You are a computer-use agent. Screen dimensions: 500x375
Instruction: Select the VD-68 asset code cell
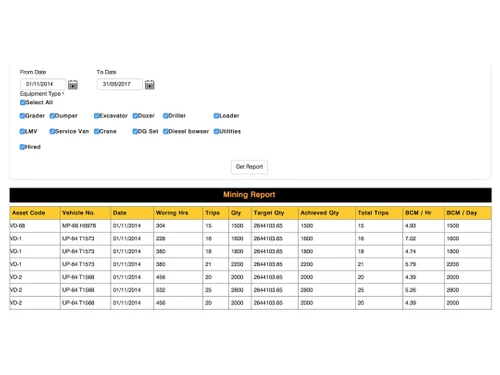coord(35,226)
